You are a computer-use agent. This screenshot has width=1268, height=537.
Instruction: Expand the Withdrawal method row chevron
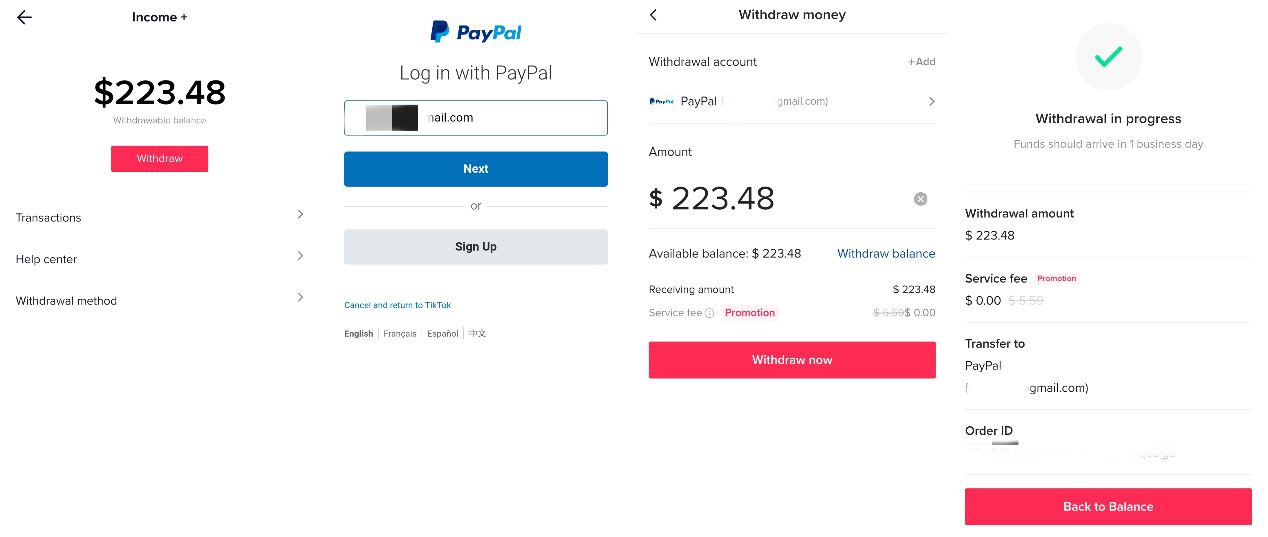pyautogui.click(x=300, y=297)
